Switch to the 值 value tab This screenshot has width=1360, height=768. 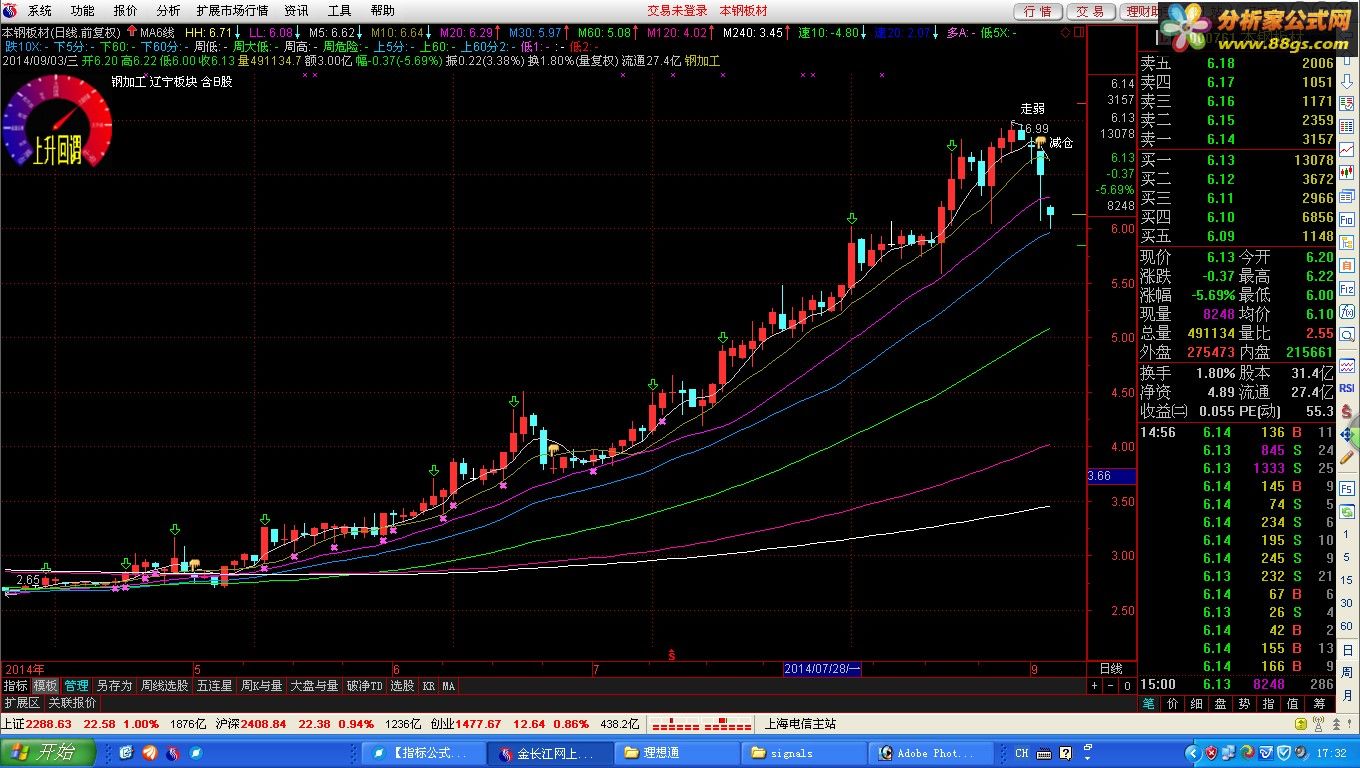(1293, 704)
